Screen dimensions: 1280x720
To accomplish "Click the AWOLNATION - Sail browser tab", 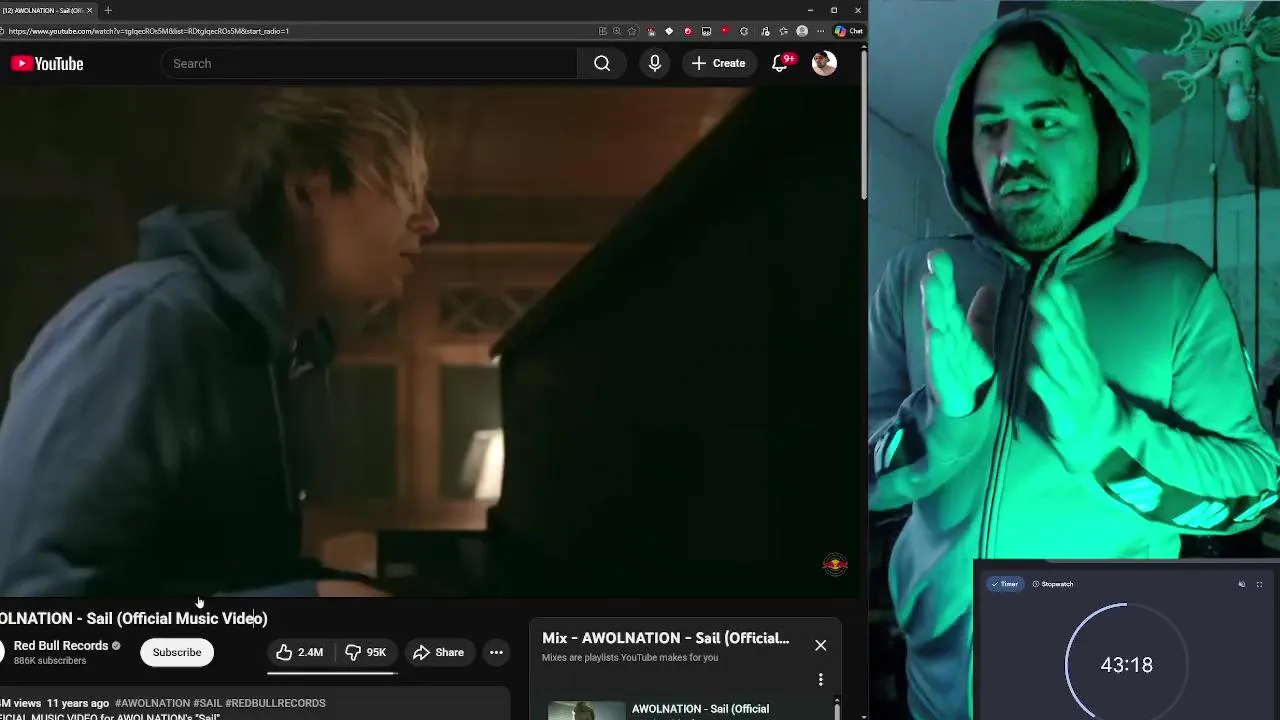I will coord(44,10).
